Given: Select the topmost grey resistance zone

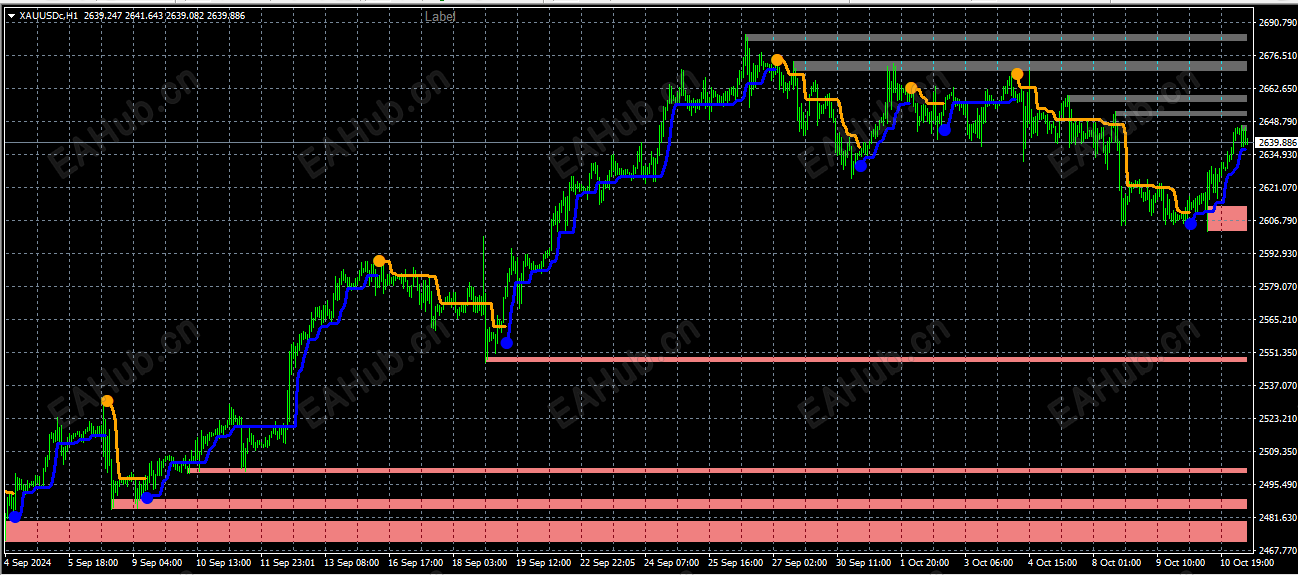Looking at the screenshot, I should (995, 38).
